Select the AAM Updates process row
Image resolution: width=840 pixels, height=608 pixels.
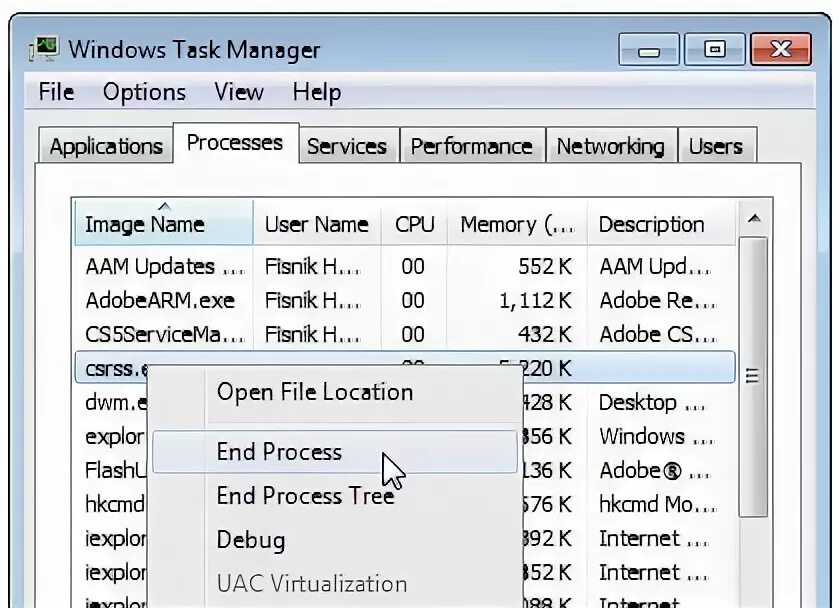point(404,266)
